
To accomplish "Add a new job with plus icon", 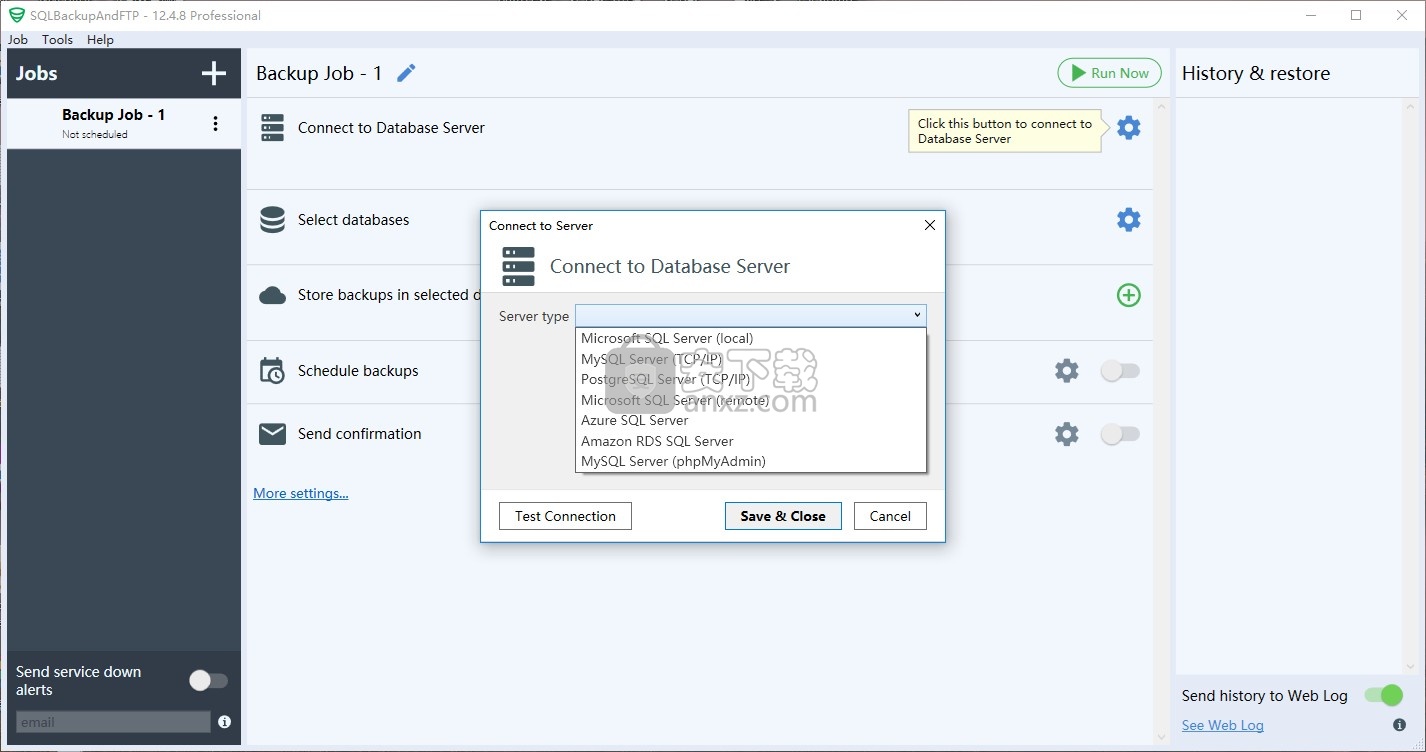I will tap(214, 73).
